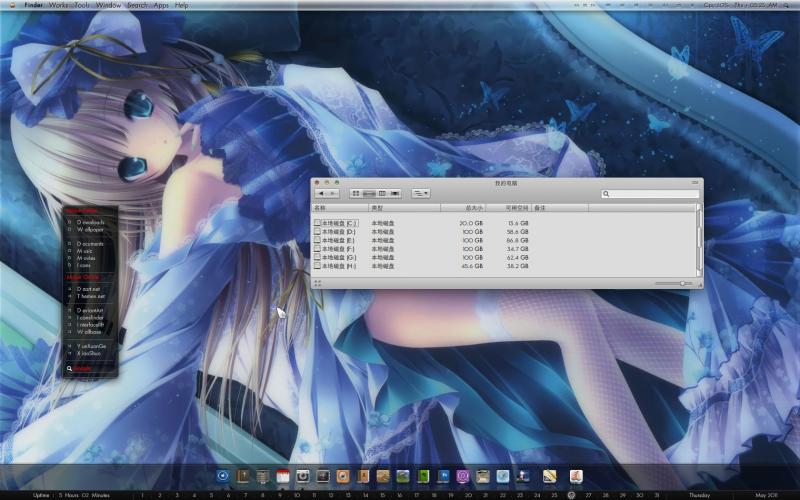Click calendar day 15 in bottom bar

point(382,495)
